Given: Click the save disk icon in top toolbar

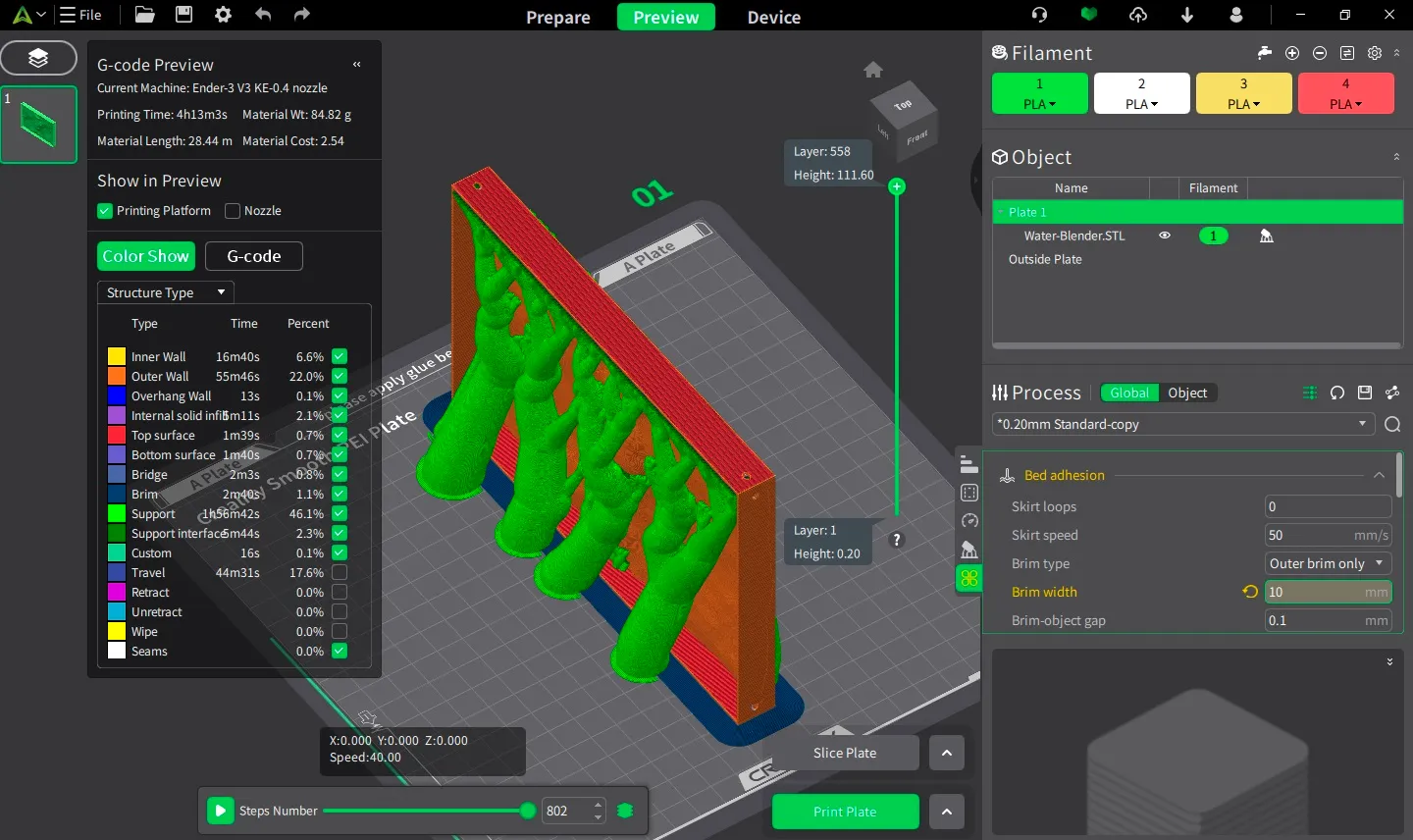Looking at the screenshot, I should (x=183, y=15).
